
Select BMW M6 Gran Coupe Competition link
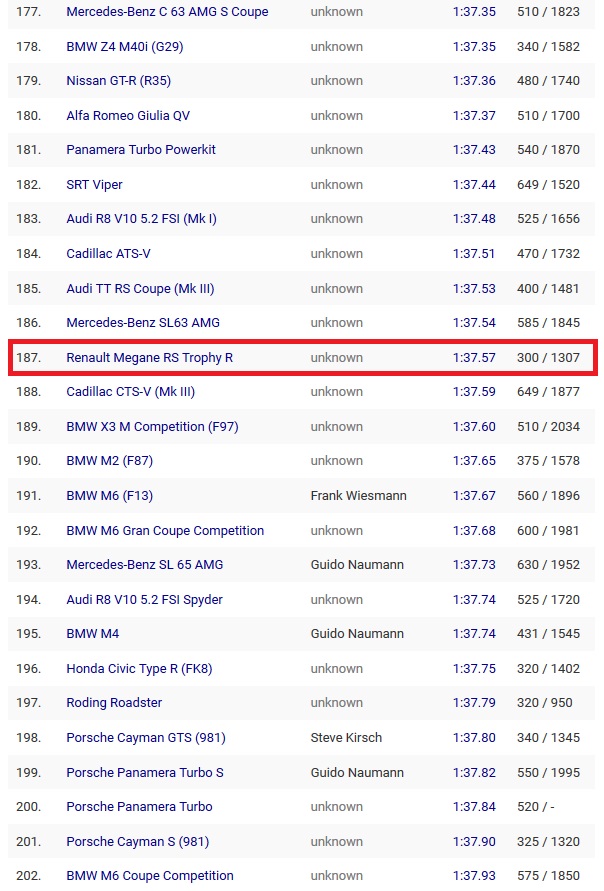[x=165, y=530]
